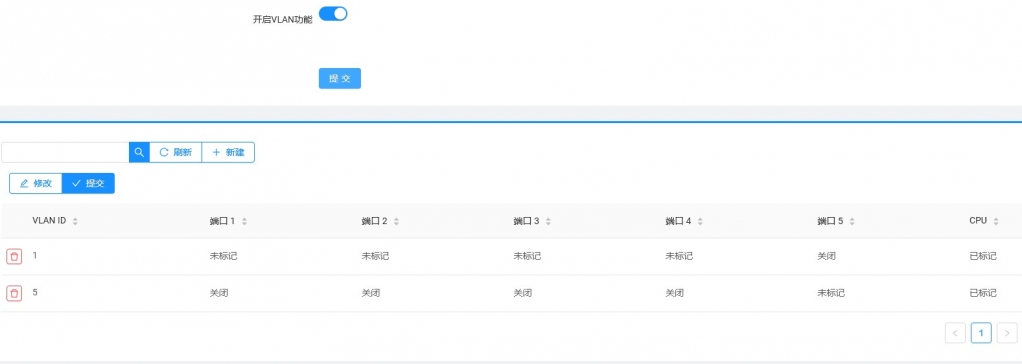Sort by the VLAN ID column arrows
The height and width of the screenshot is (364, 1022).
(x=75, y=221)
